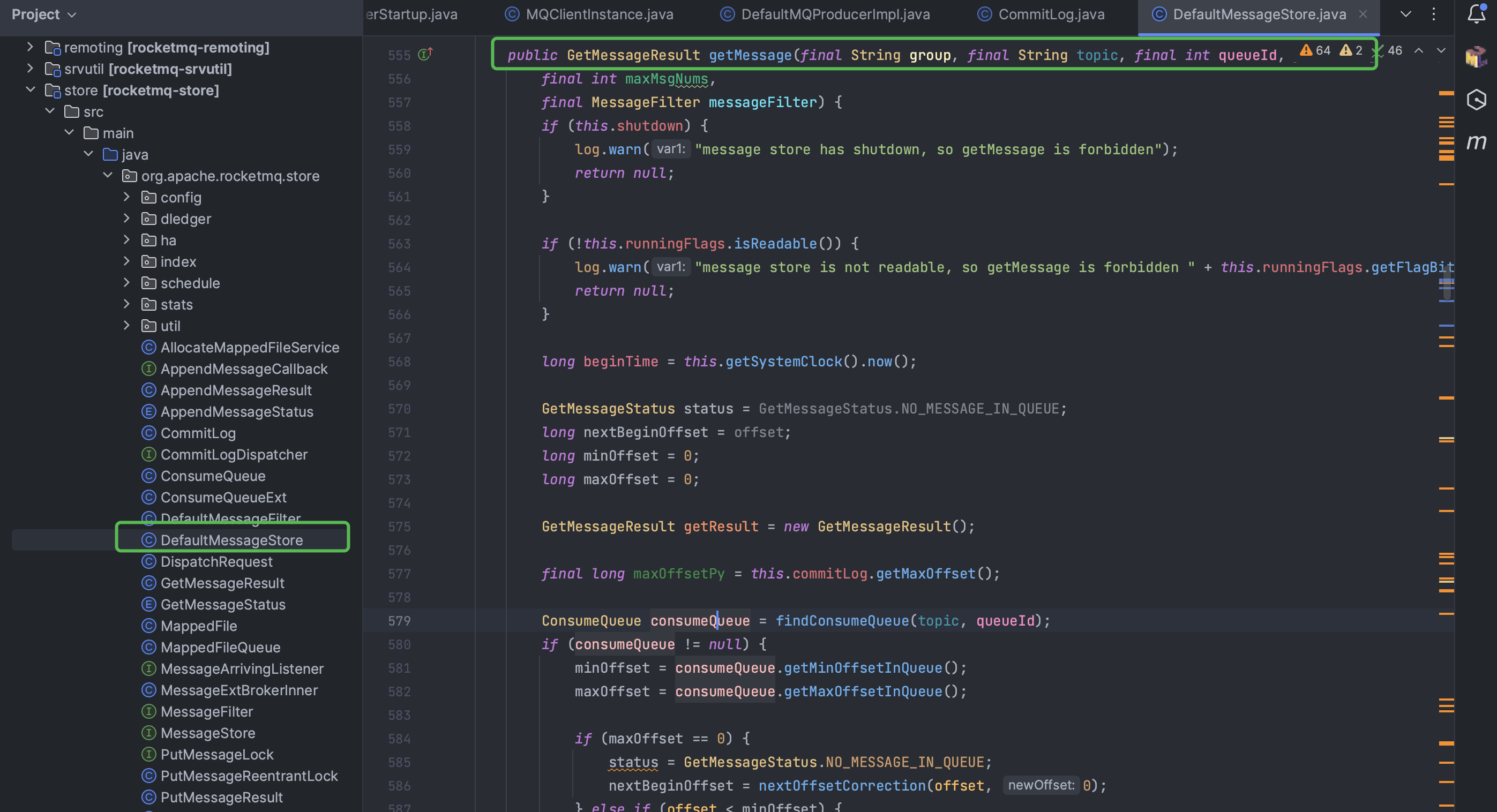Open the hexagon tool window icon

1476,99
